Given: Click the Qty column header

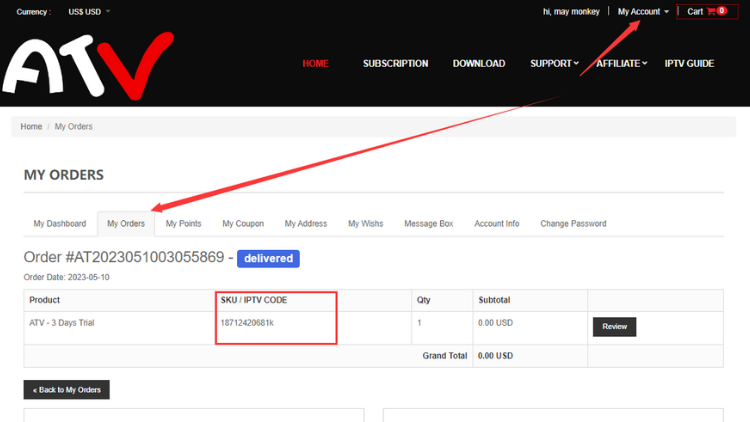Looking at the screenshot, I should point(423,300).
